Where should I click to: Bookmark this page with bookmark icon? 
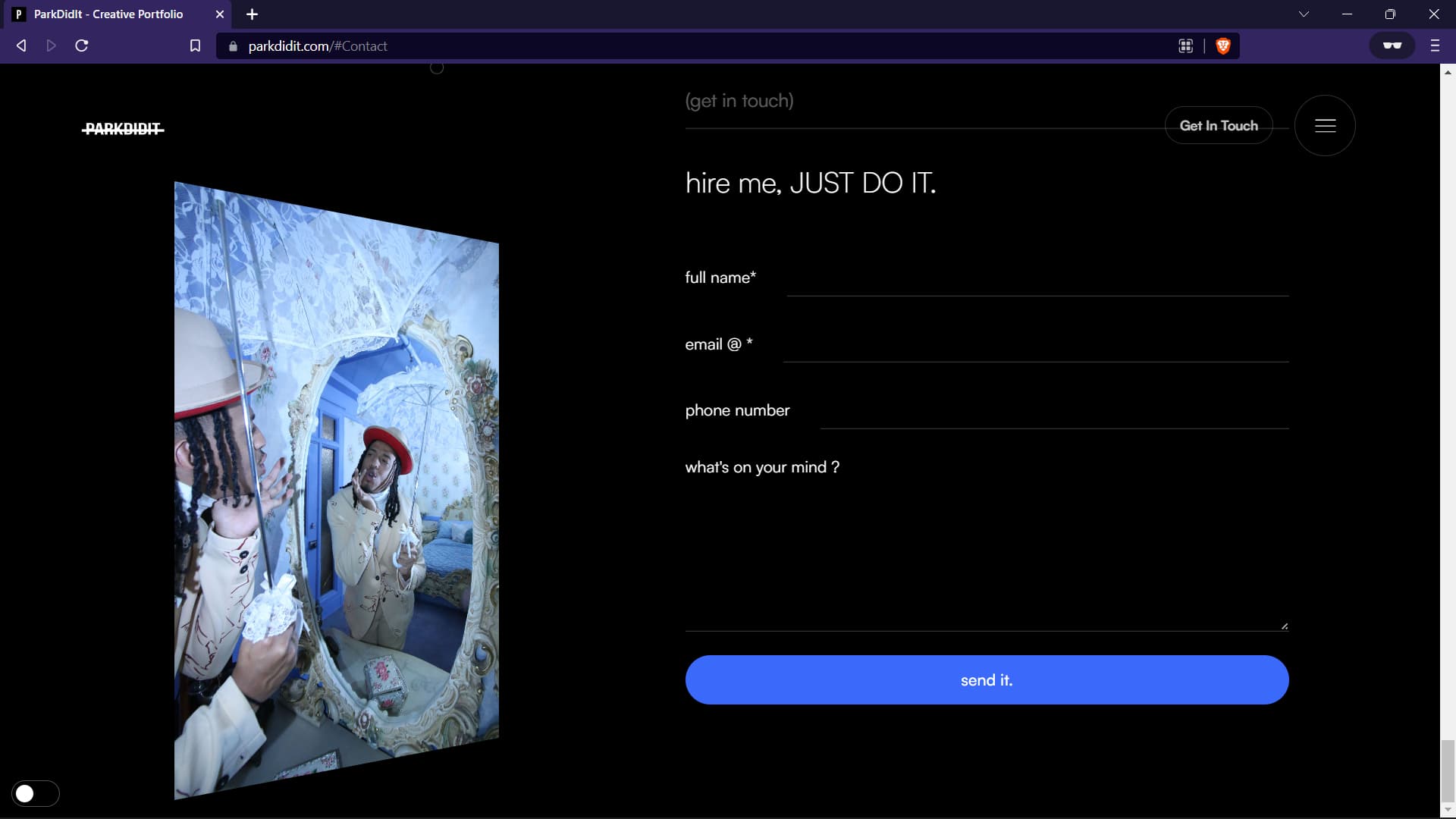[x=195, y=45]
